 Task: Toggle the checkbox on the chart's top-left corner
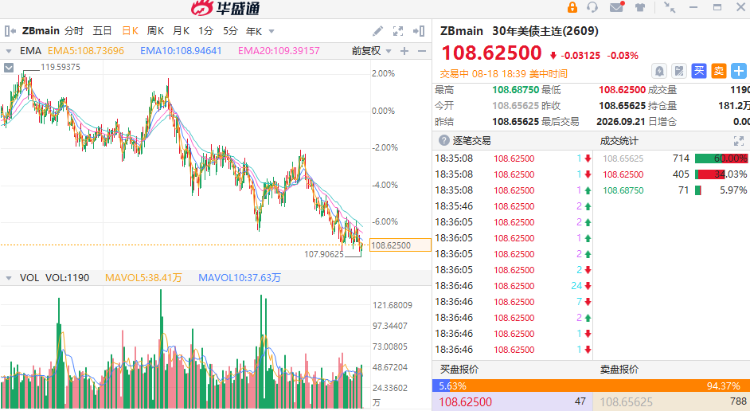9,67
